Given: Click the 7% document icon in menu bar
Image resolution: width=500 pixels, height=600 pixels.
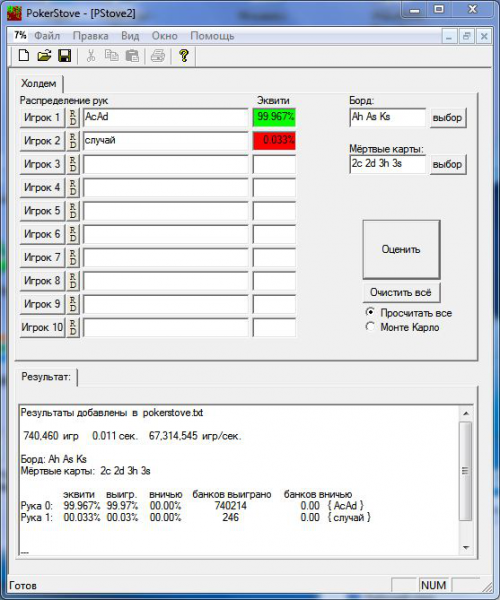Looking at the screenshot, I should pos(20,36).
